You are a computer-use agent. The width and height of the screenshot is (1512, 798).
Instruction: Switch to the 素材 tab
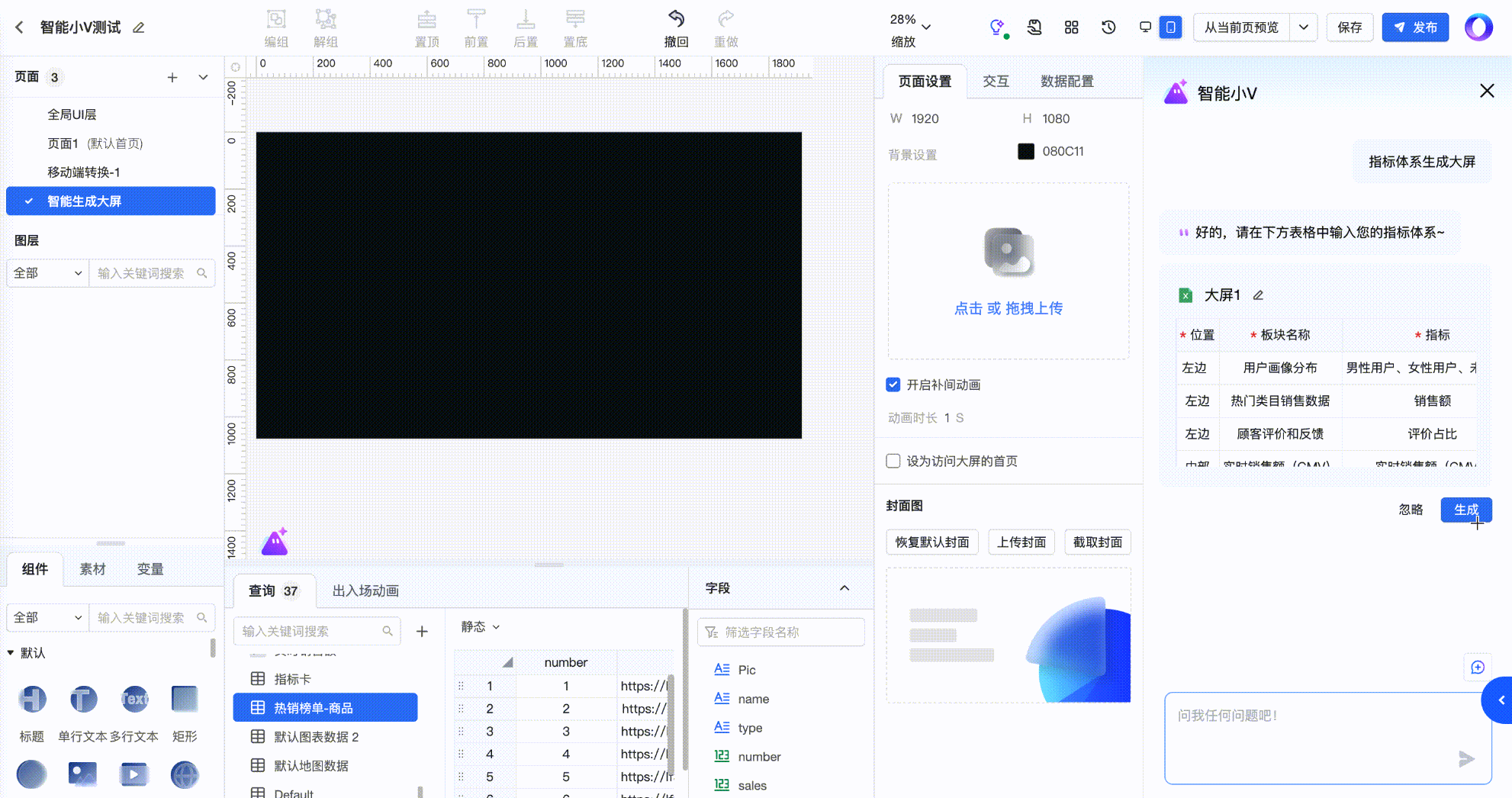[92, 569]
